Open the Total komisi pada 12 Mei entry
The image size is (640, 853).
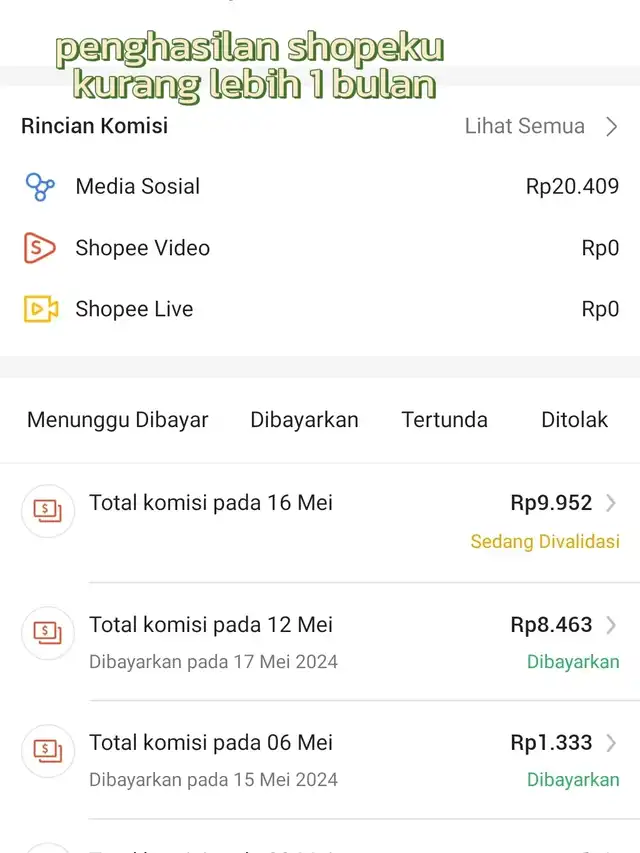[320, 642]
